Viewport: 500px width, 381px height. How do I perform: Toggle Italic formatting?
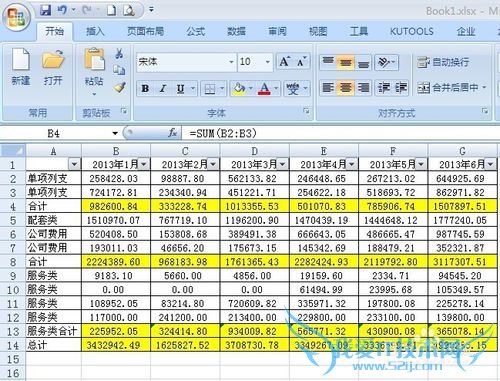point(163,89)
